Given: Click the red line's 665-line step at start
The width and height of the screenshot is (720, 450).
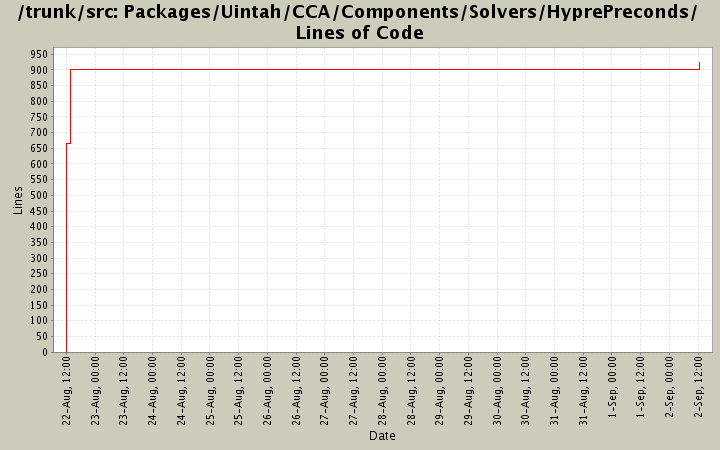Looking at the screenshot, I should 68,144.
